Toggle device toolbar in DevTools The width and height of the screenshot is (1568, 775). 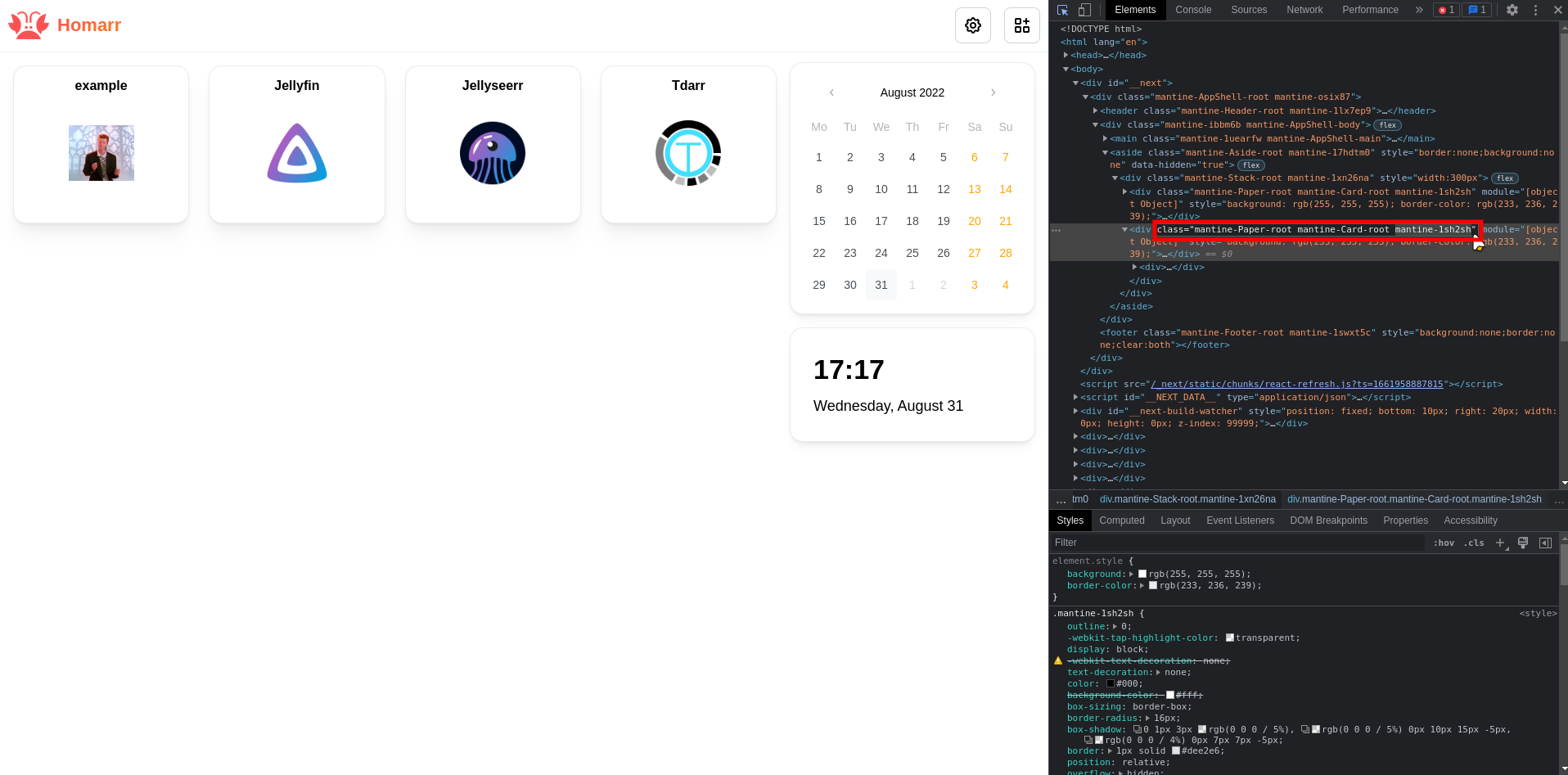(x=1084, y=10)
